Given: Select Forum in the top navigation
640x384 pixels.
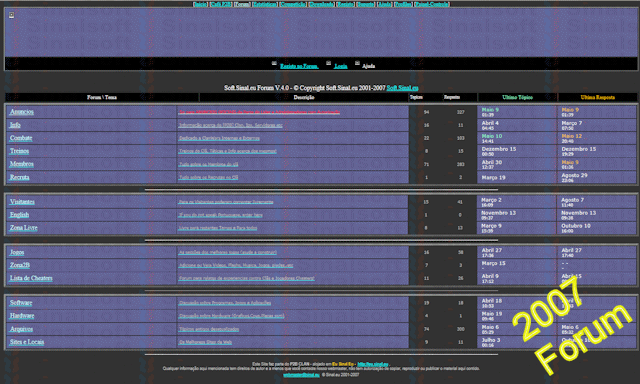Looking at the screenshot, I should click(x=242, y=4).
